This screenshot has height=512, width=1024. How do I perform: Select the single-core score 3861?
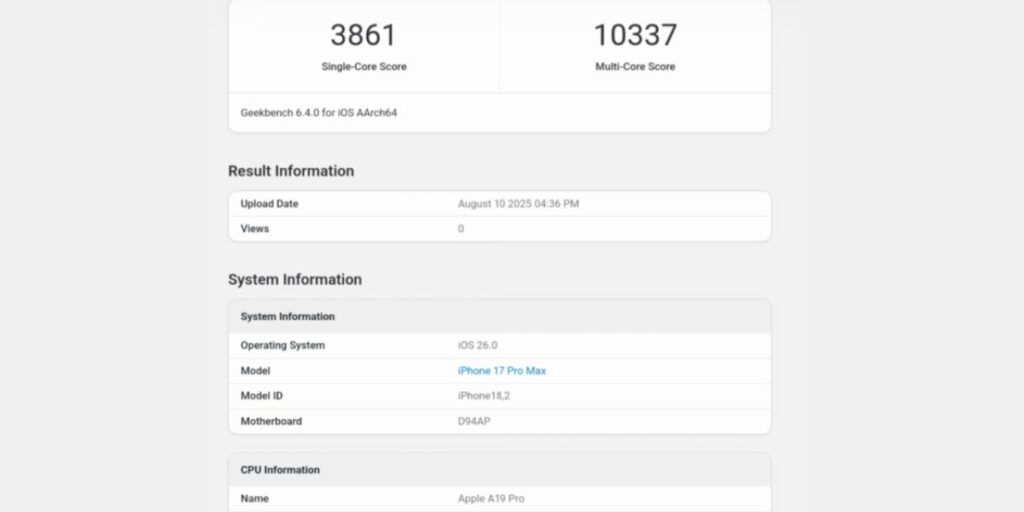pos(363,35)
